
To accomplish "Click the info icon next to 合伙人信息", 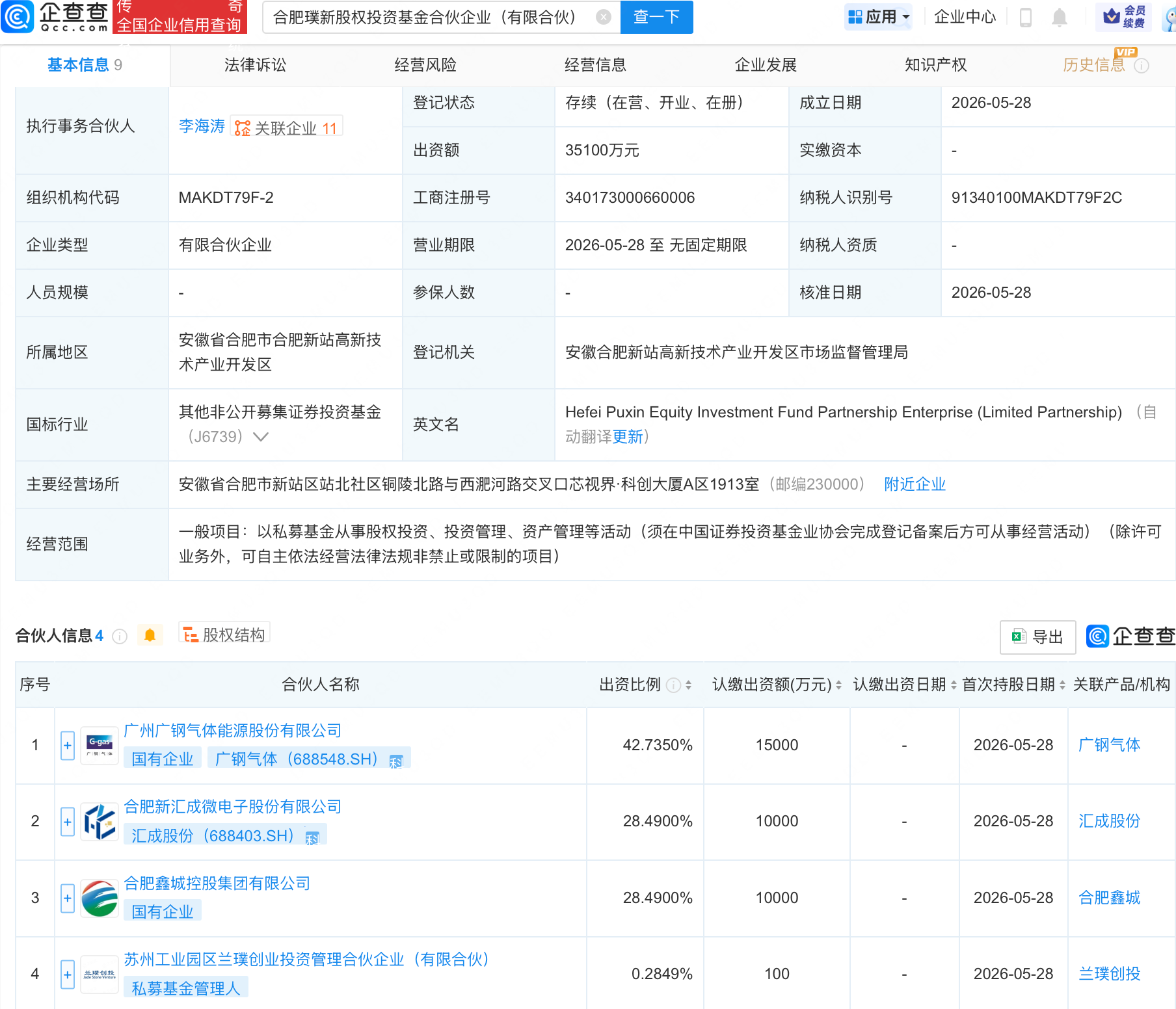I will 120,636.
